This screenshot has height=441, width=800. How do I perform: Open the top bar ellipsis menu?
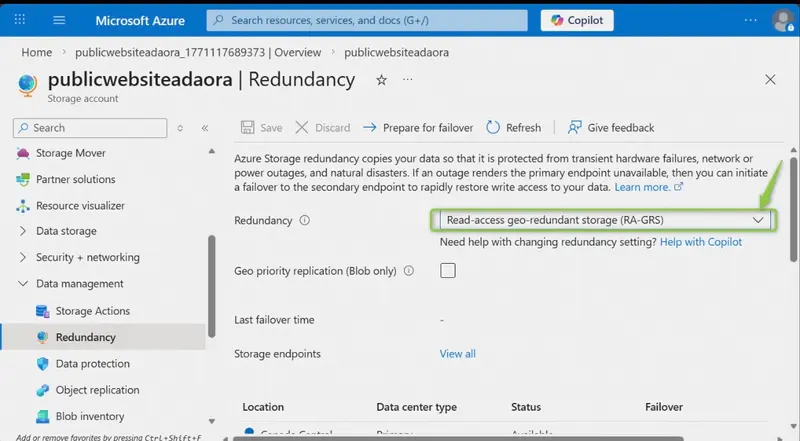[751, 20]
